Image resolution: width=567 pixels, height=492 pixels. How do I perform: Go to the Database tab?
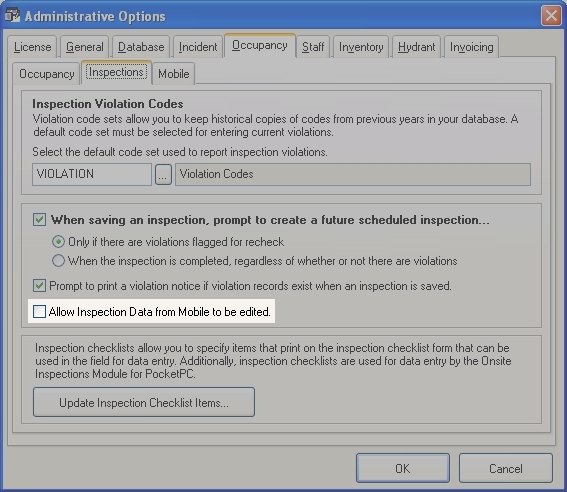(x=141, y=47)
